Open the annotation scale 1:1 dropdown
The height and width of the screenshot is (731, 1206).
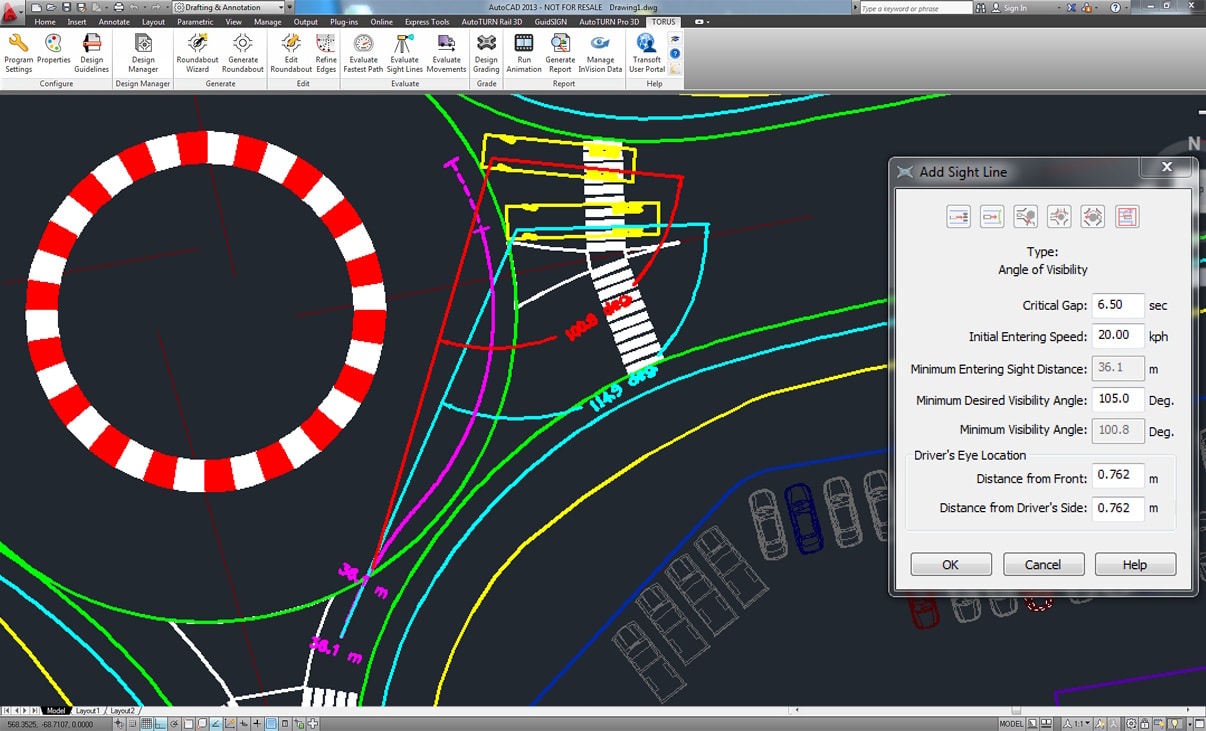(x=1081, y=723)
